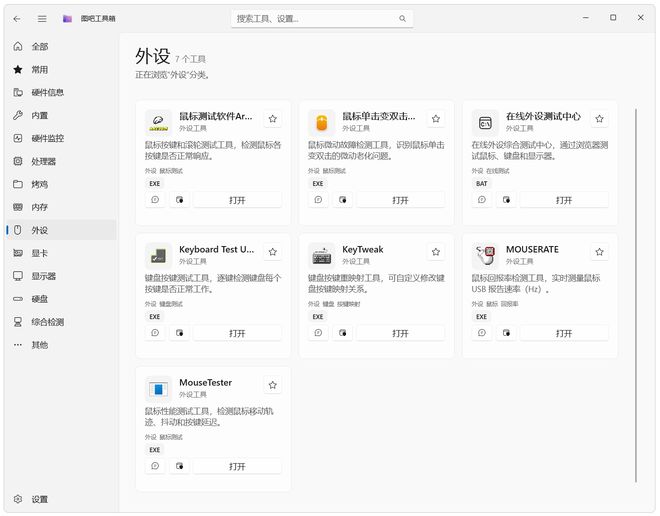Toggle the MOUSERATE favorite star

pyautogui.click(x=599, y=252)
